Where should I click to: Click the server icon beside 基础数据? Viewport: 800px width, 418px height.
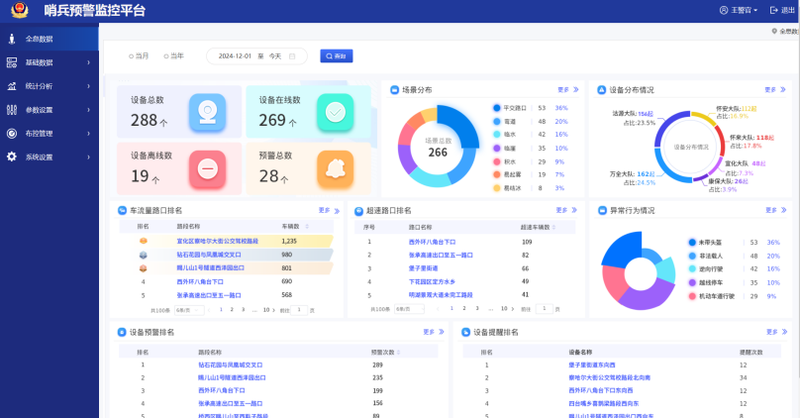point(12,62)
